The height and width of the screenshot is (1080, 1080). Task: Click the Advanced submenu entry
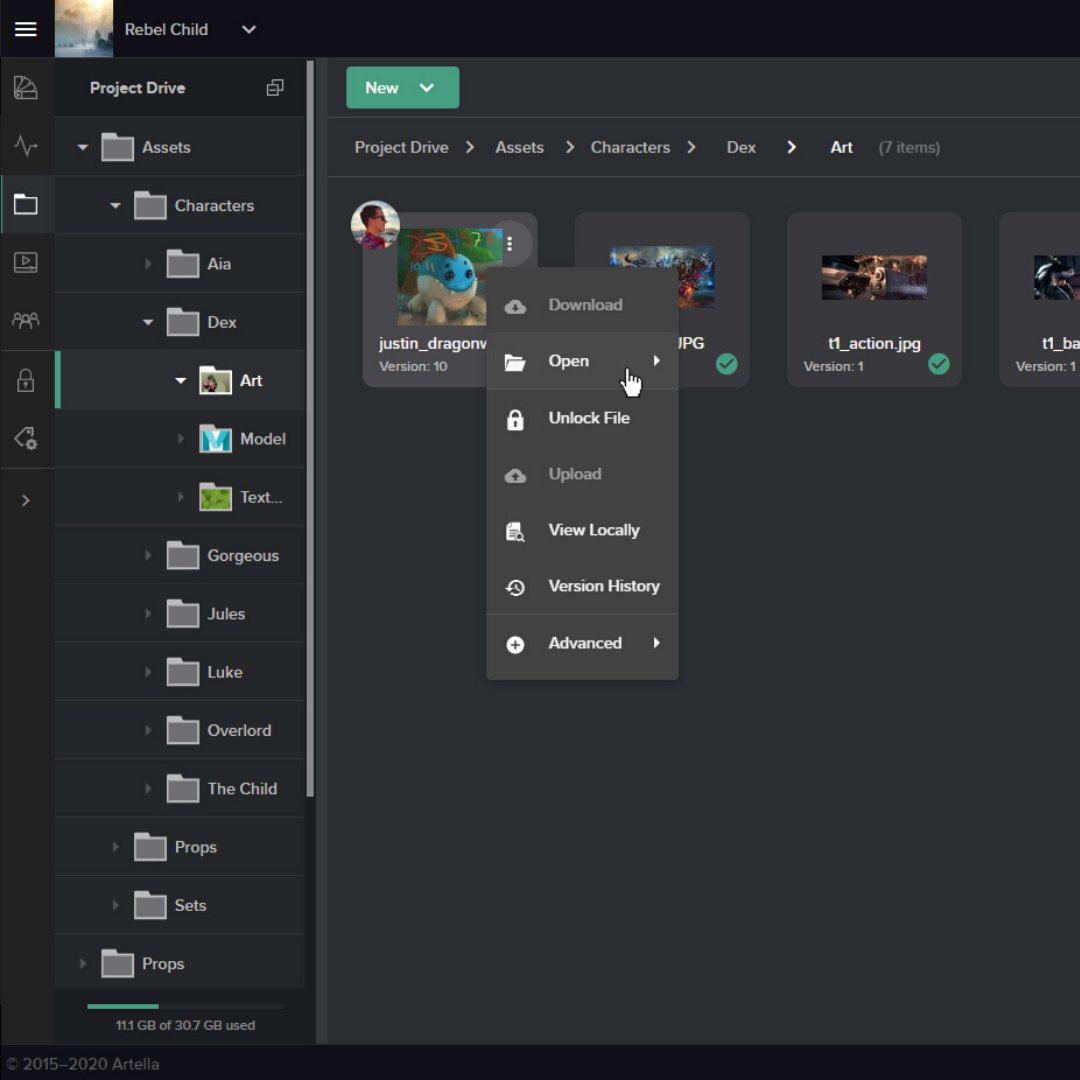[x=584, y=643]
